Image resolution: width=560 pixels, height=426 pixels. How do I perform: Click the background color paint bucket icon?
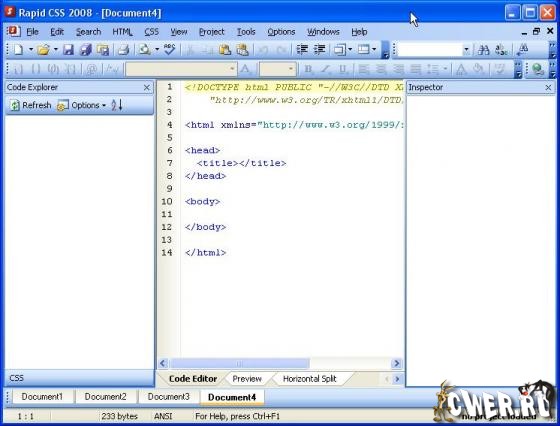[479, 69]
